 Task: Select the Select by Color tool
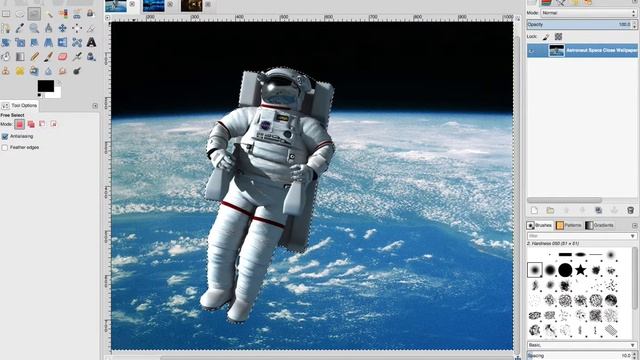tap(63, 14)
